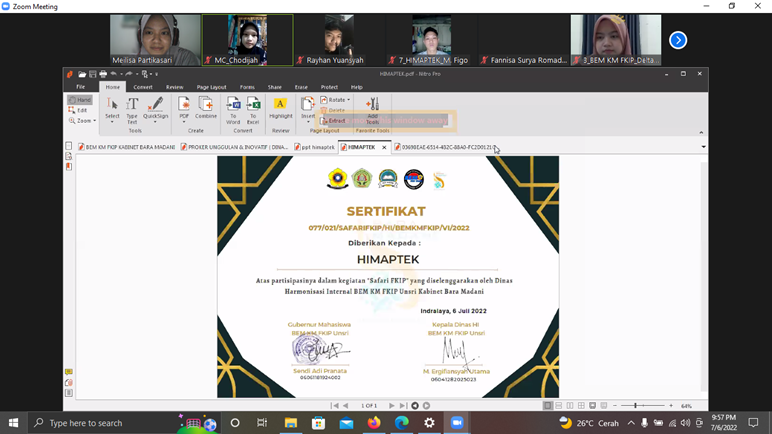Open the File menu
The width and height of the screenshot is (772, 434).
[81, 87]
